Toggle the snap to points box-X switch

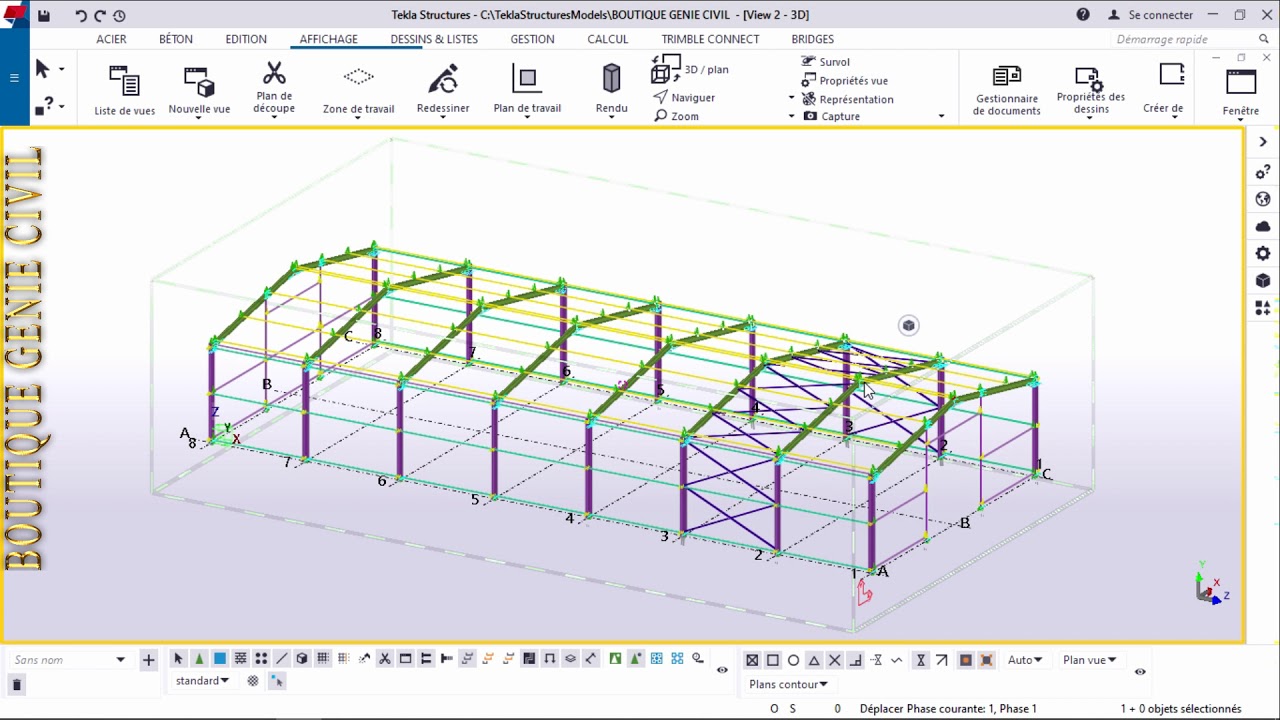click(752, 660)
